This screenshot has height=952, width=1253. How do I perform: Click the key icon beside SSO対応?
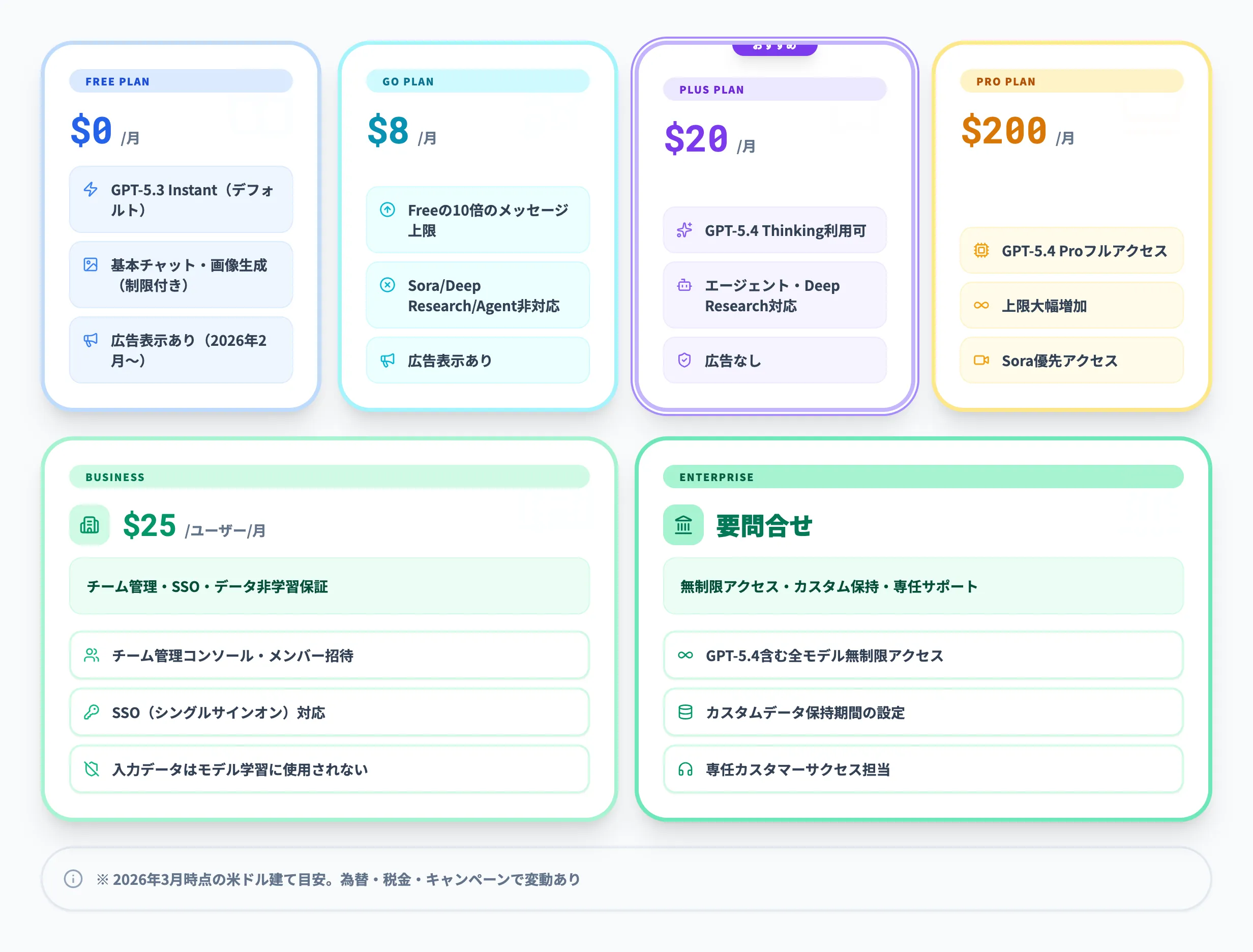(92, 712)
